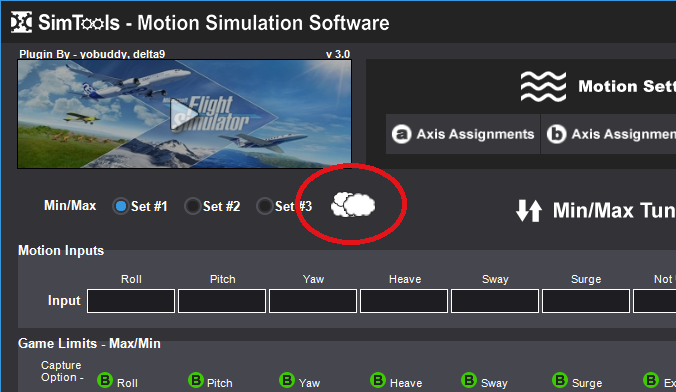Image resolution: width=676 pixels, height=392 pixels.
Task: Click the green B capture icon for Pitch
Action: [196, 380]
